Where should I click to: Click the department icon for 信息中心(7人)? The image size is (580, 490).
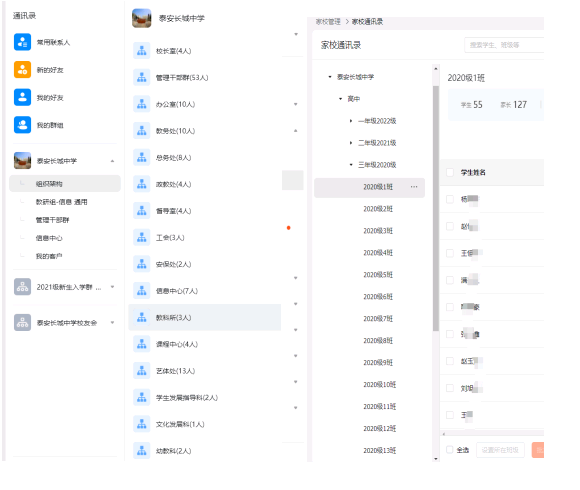pyautogui.click(x=142, y=291)
